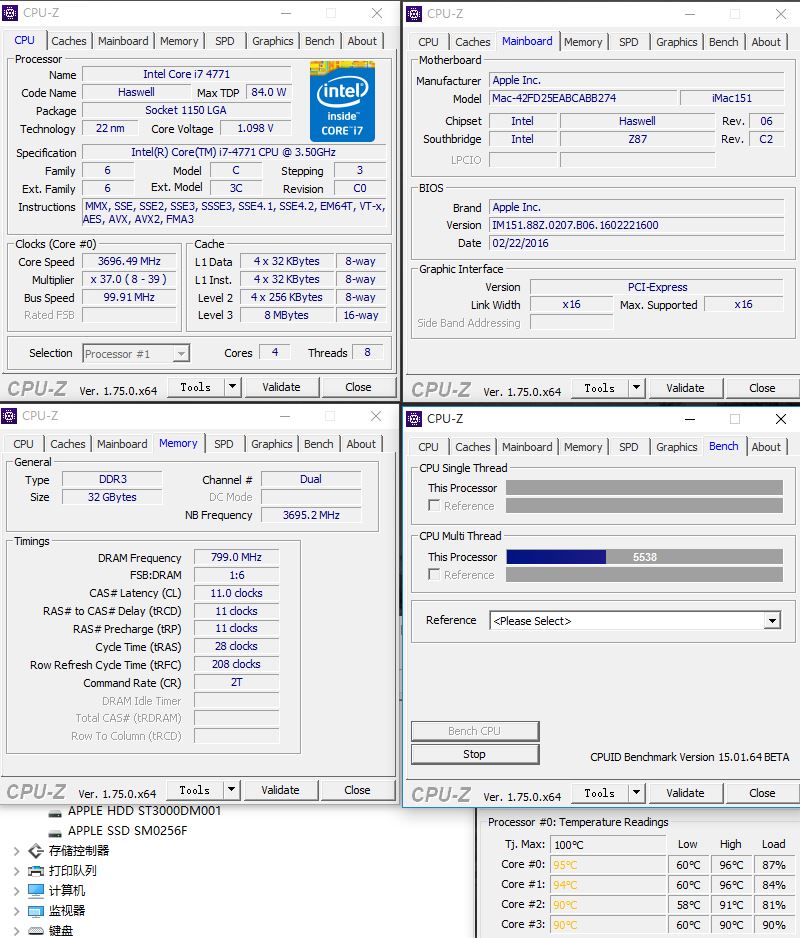This screenshot has width=800, height=938.
Task: Click the computer (计算机) icon
Action: (36, 891)
